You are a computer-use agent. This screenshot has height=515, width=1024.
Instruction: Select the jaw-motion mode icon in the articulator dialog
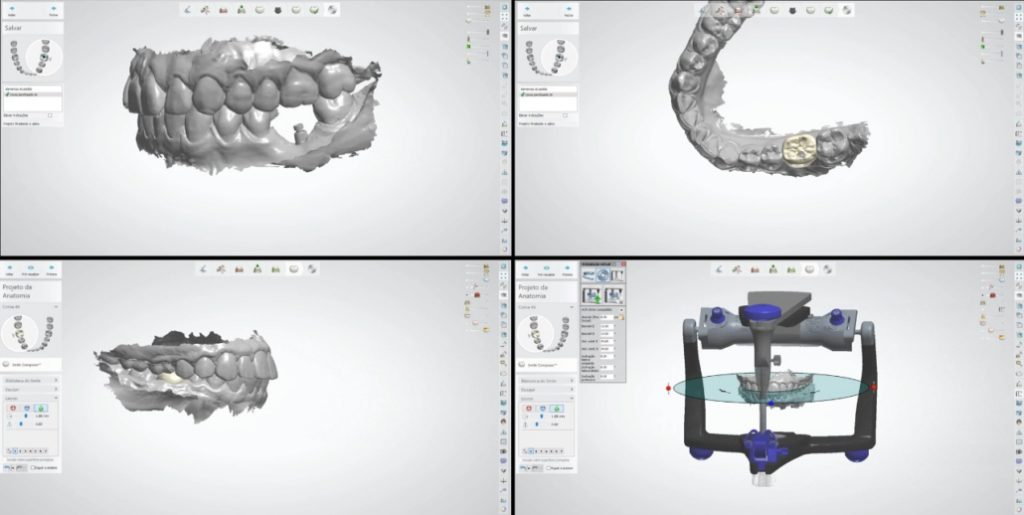(x=588, y=275)
